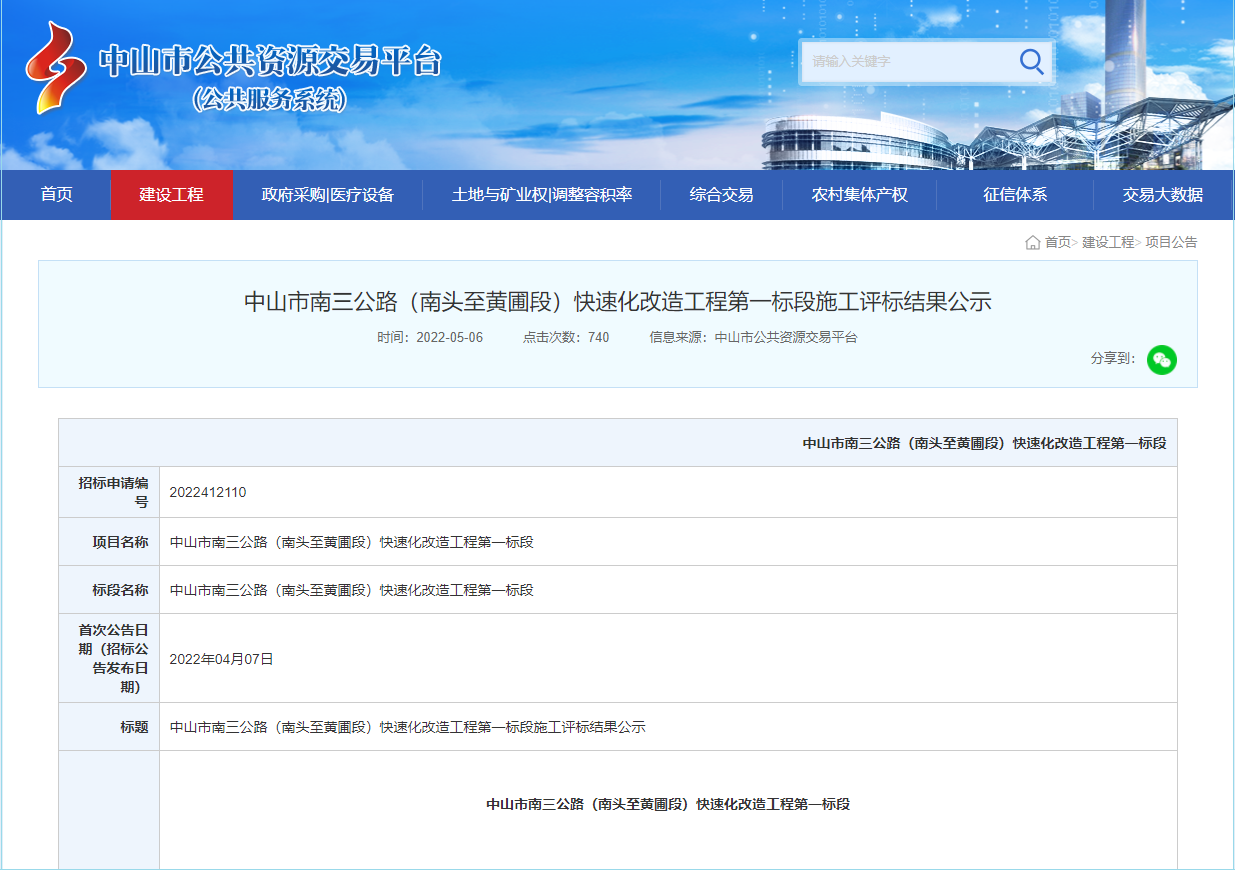Viewport: 1235px width, 870px height.
Task: Click the 首页 text link in the breadcrumb
Action: point(1057,243)
